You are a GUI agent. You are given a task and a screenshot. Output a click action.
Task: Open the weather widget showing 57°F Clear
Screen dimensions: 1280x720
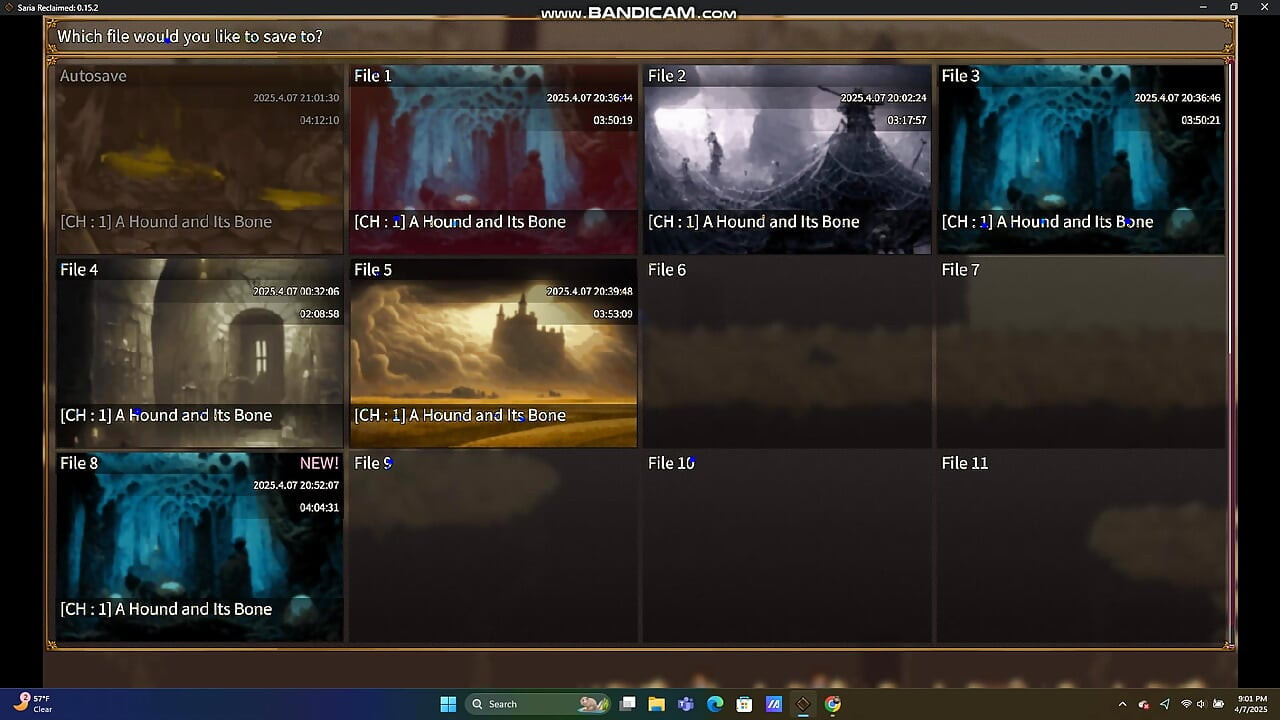pyautogui.click(x=33, y=704)
